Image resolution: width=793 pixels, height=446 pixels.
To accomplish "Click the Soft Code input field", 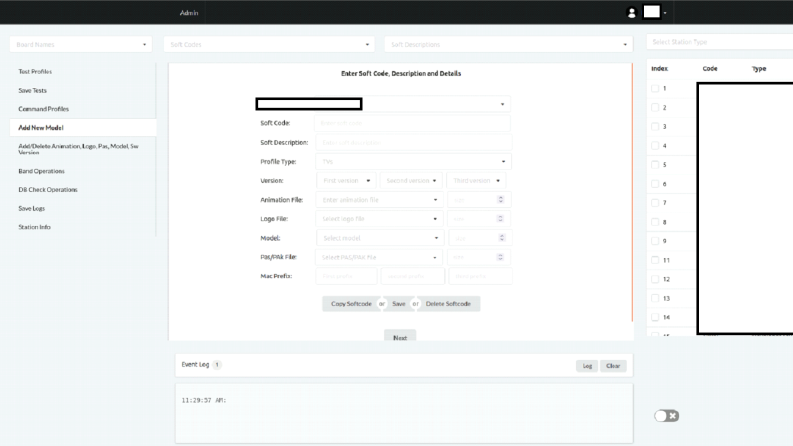I will [x=412, y=123].
